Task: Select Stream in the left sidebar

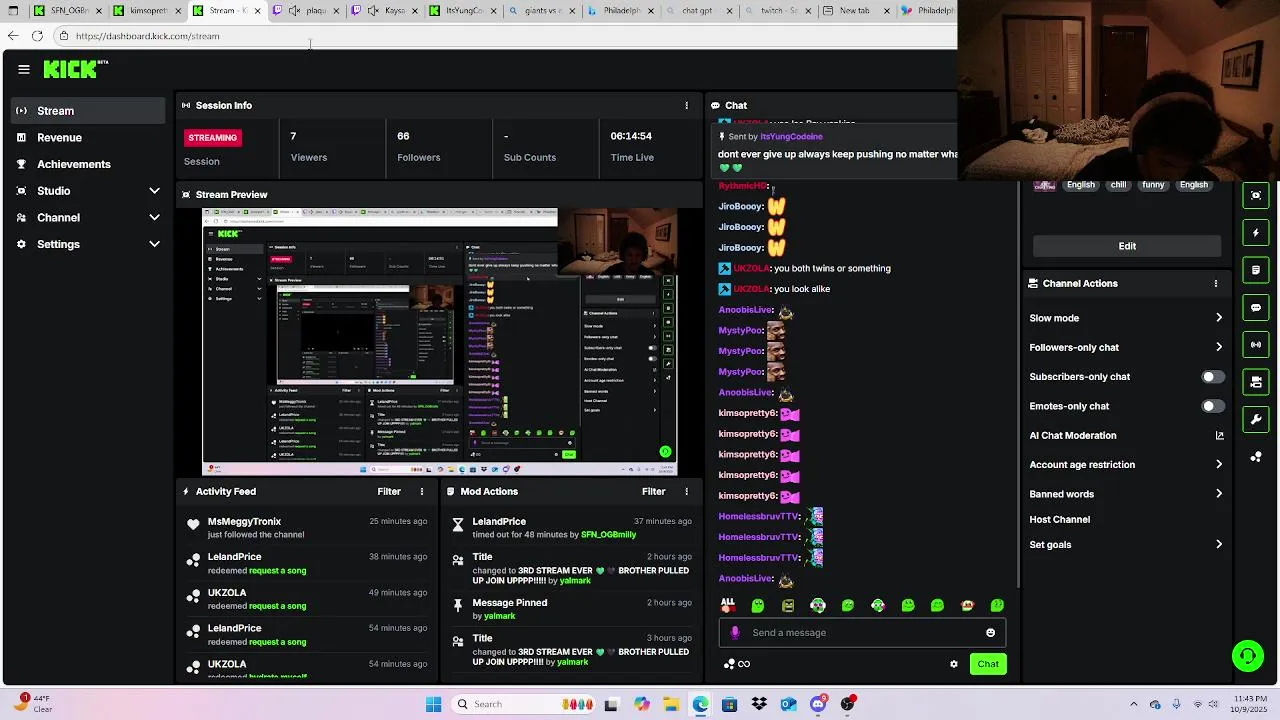Action: [x=88, y=111]
